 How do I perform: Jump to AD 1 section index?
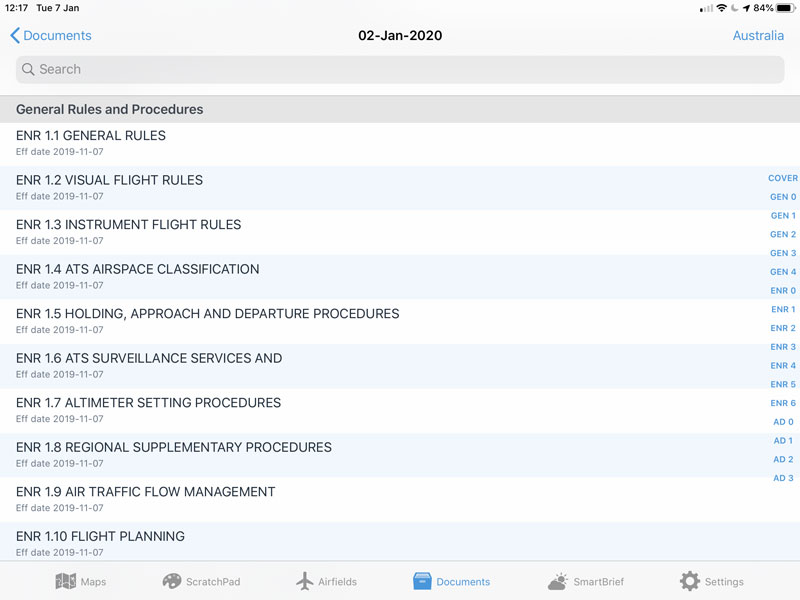point(783,440)
